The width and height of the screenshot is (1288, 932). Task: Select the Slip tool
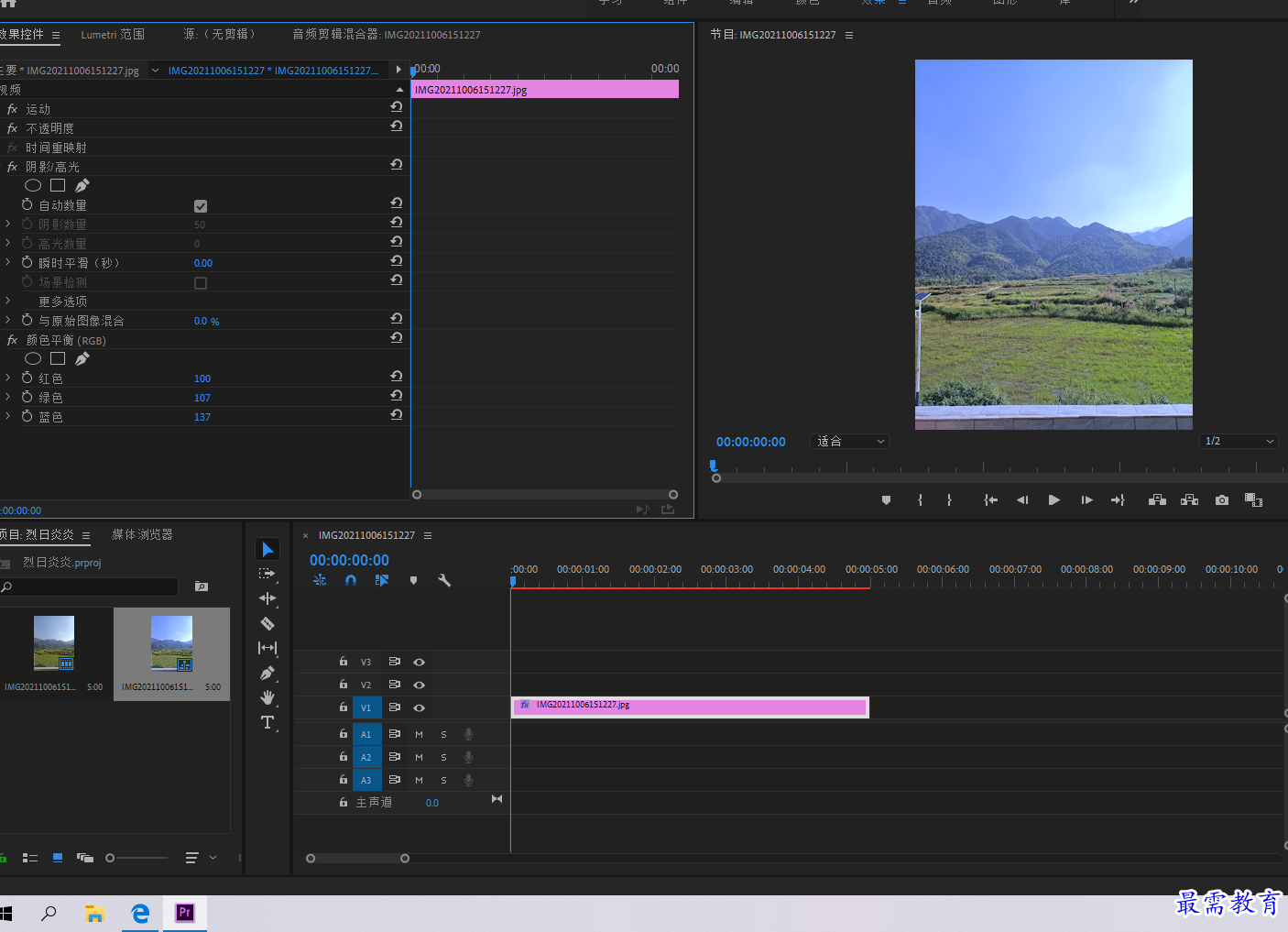[267, 648]
